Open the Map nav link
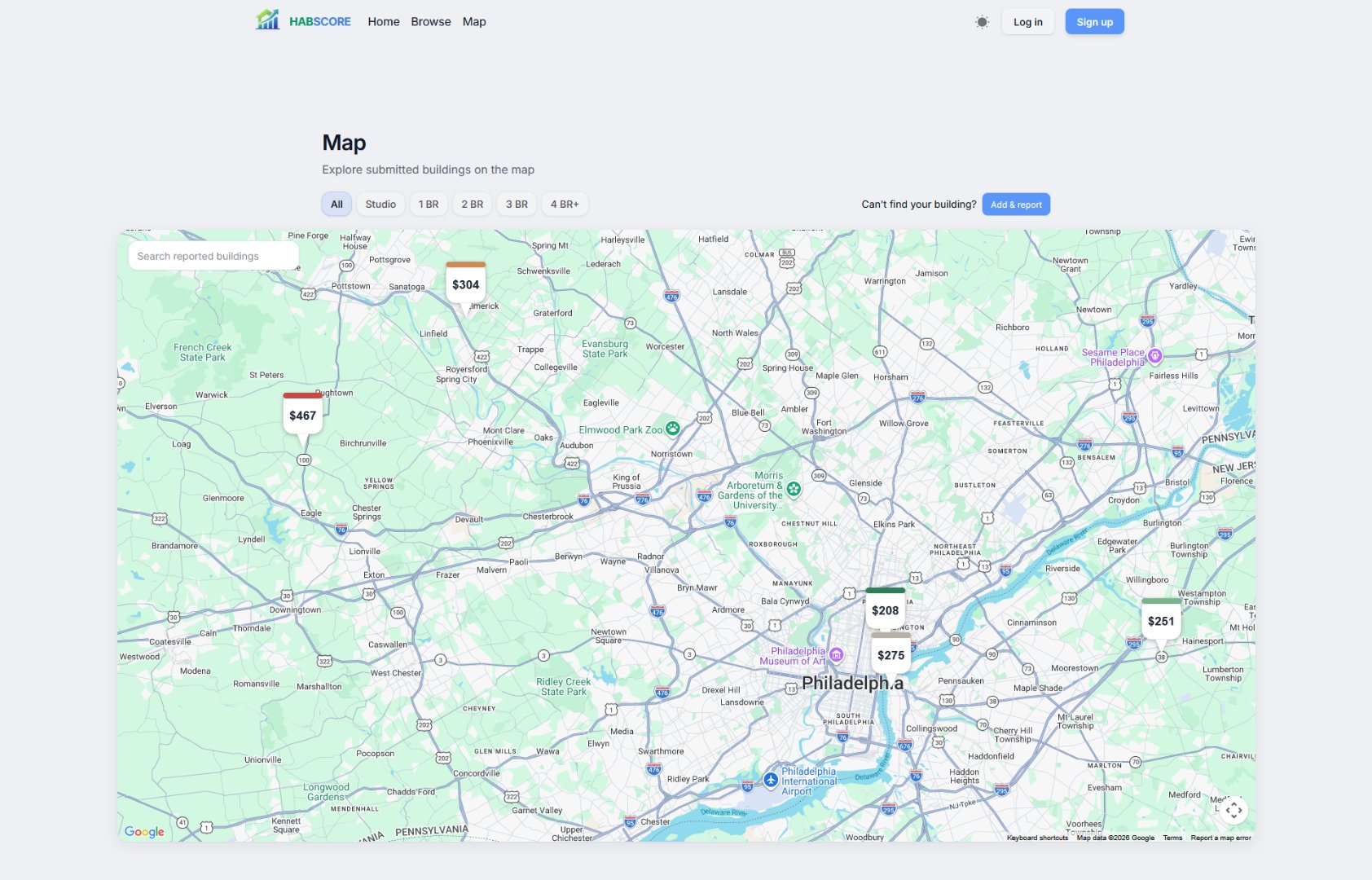This screenshot has width=1372, height=880. pyautogui.click(x=474, y=22)
